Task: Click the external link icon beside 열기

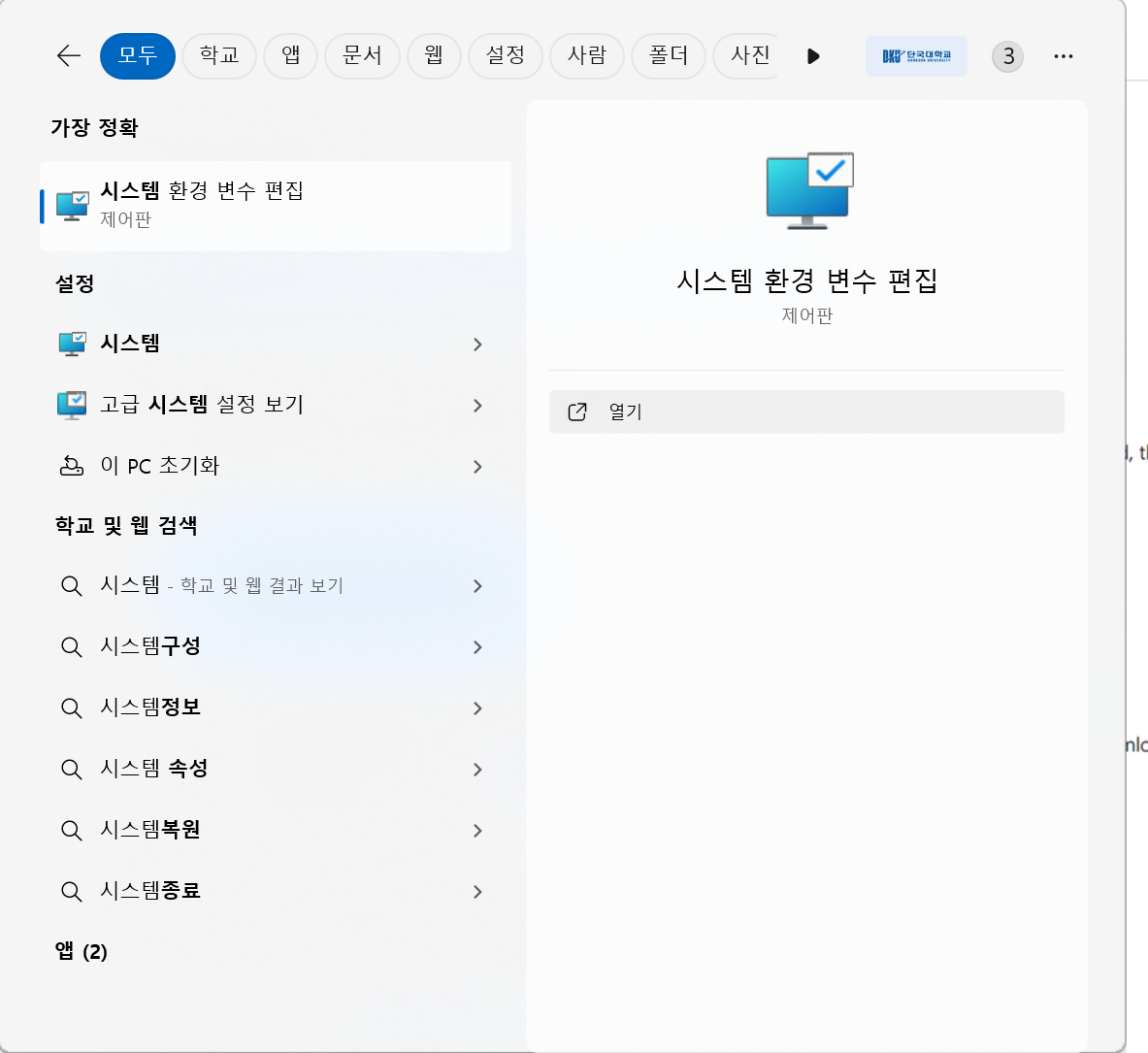Action: point(576,411)
